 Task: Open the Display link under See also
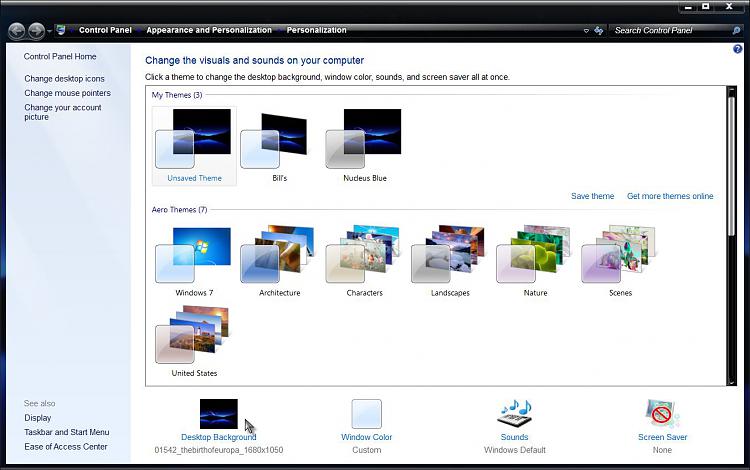click(37, 417)
